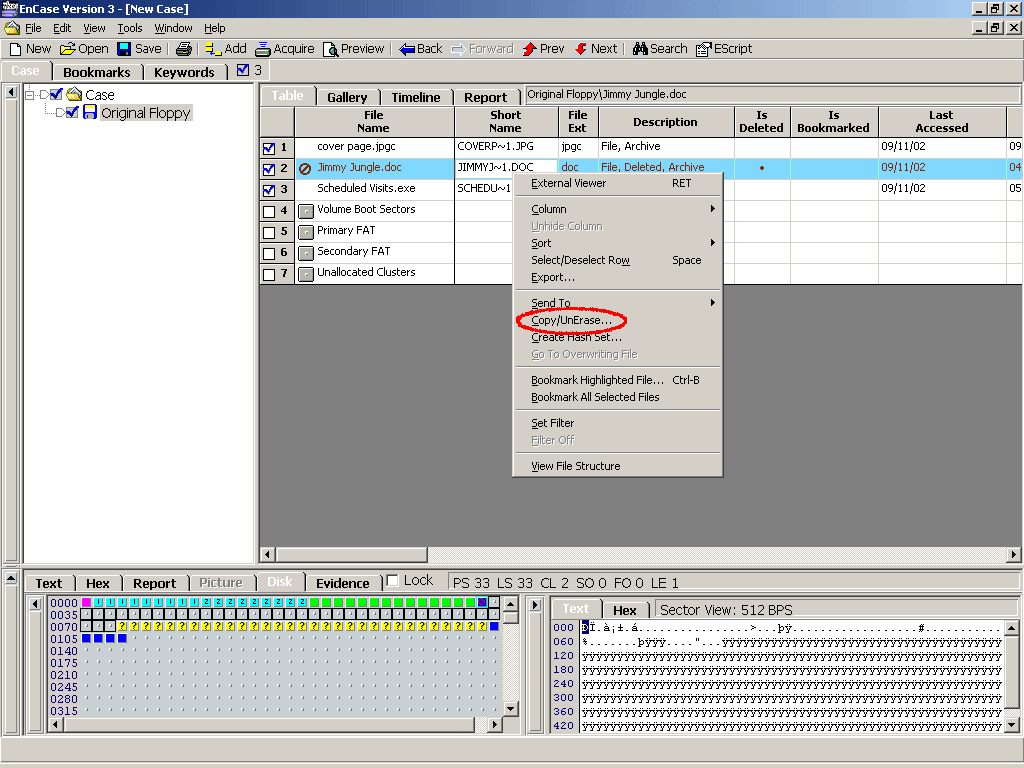Check the Volume Boot Sectors row checkbox
This screenshot has height=768, width=1024.
(x=268, y=212)
